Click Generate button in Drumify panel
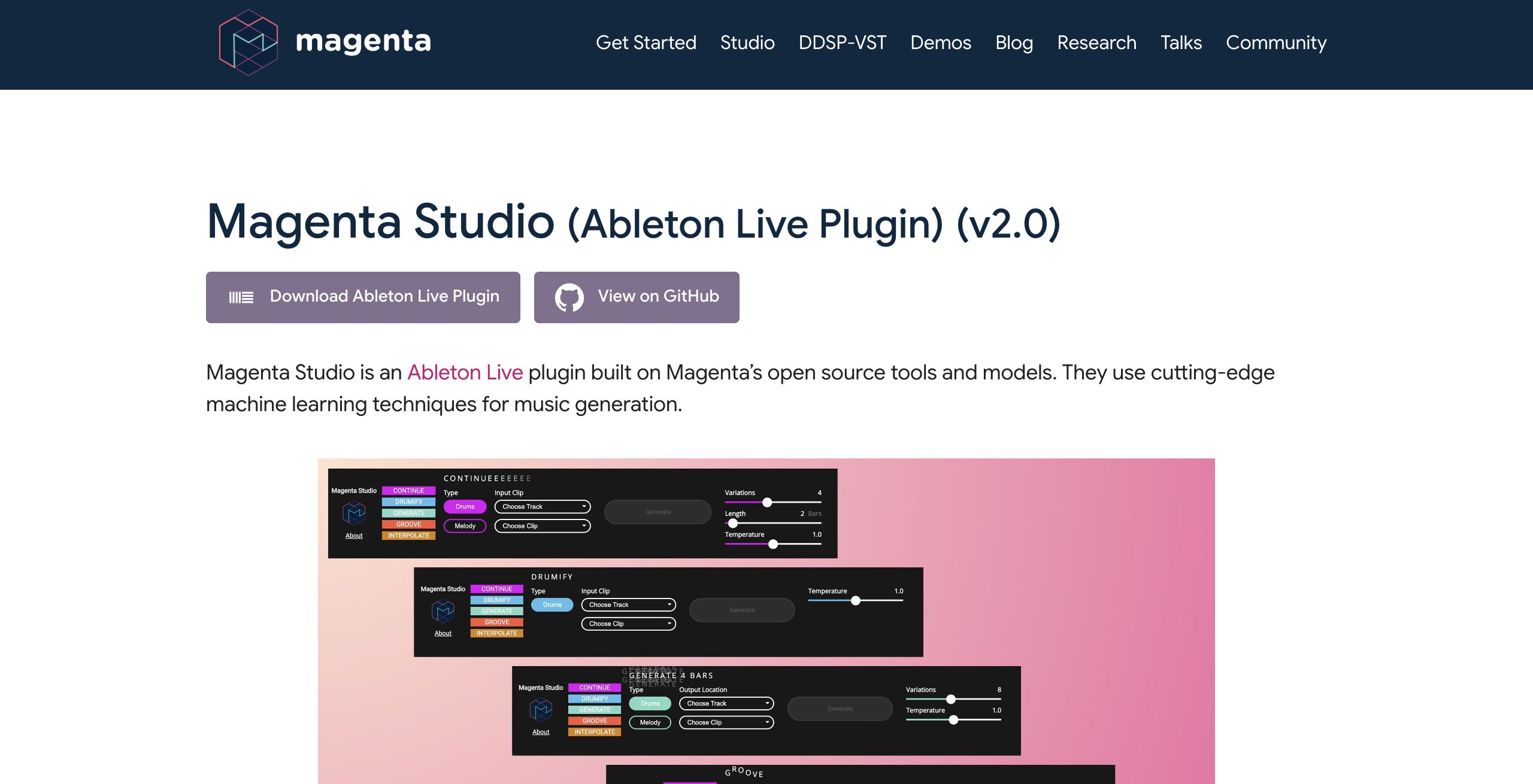Screen dimensions: 1533x784 click(x=742, y=610)
